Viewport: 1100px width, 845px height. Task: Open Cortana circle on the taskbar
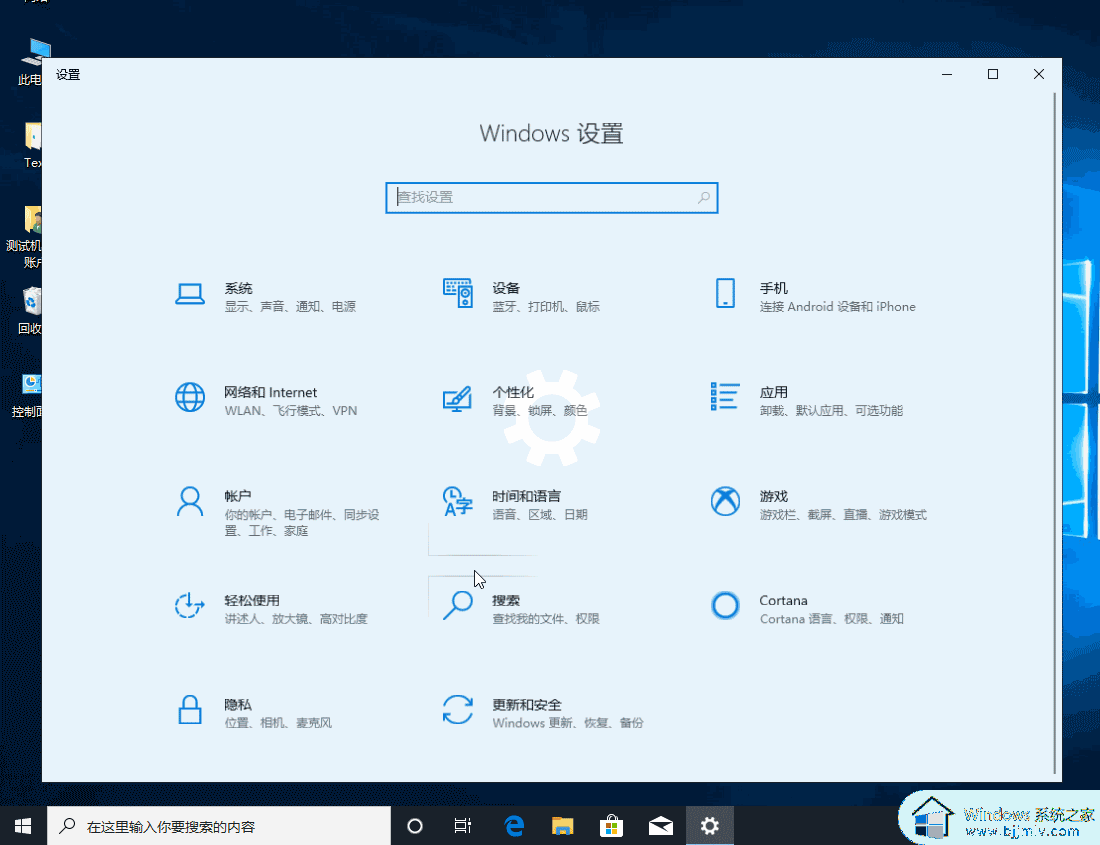point(415,826)
